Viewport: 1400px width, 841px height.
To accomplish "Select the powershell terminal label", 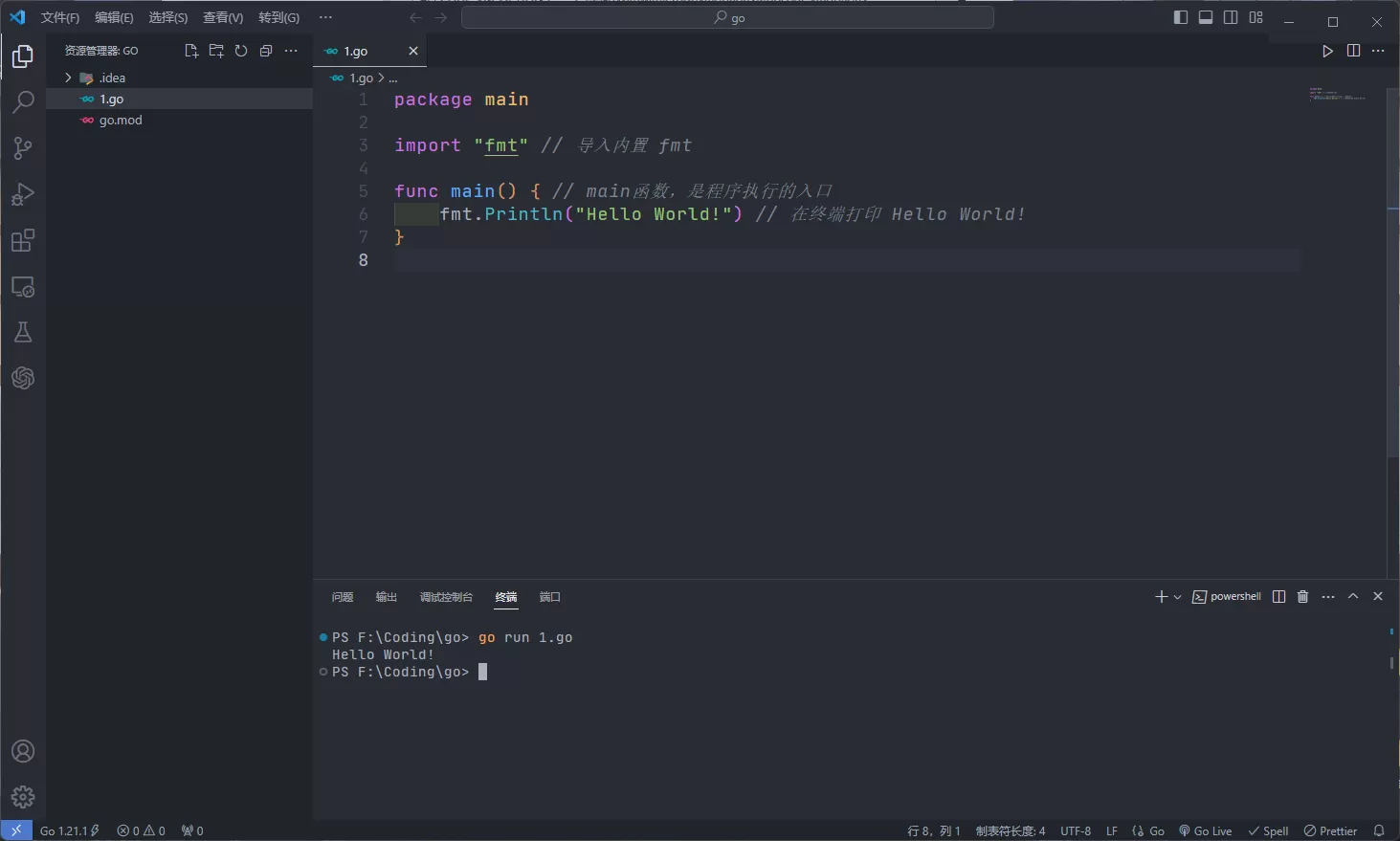I will [1227, 596].
